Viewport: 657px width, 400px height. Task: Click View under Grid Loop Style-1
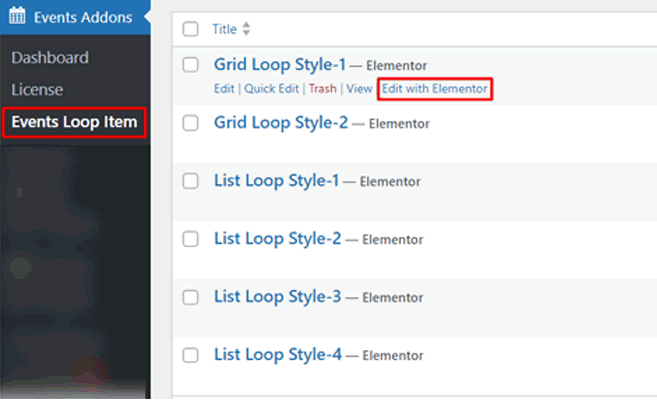(359, 89)
